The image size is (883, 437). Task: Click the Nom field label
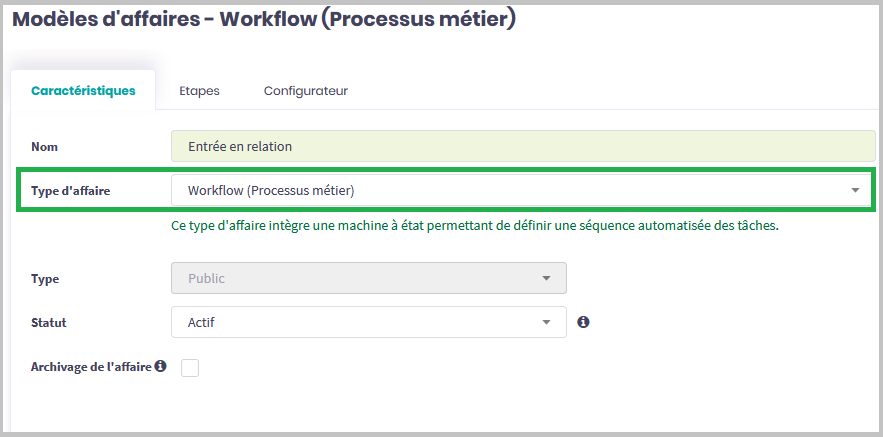tap(45, 146)
